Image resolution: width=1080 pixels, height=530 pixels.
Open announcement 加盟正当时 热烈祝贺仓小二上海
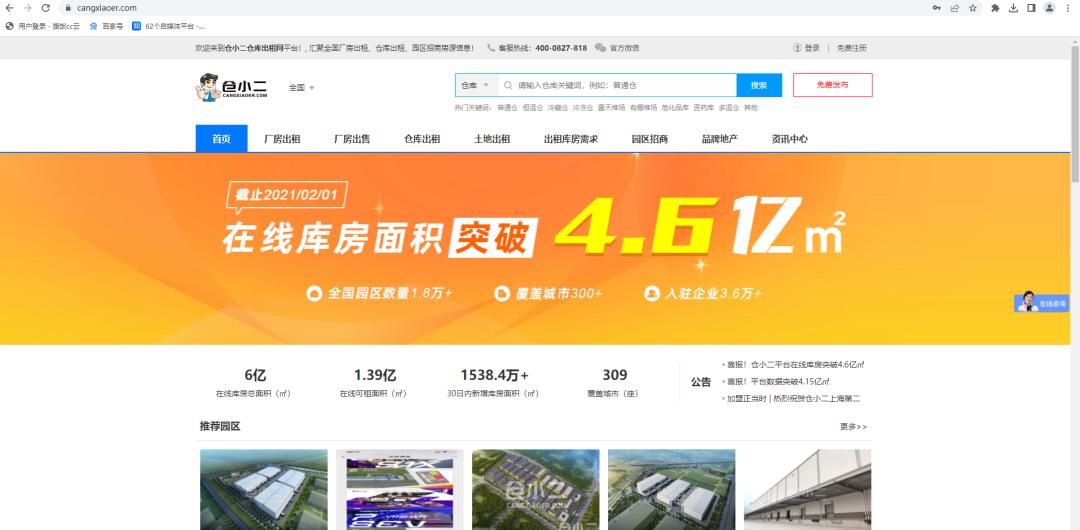tap(793, 398)
